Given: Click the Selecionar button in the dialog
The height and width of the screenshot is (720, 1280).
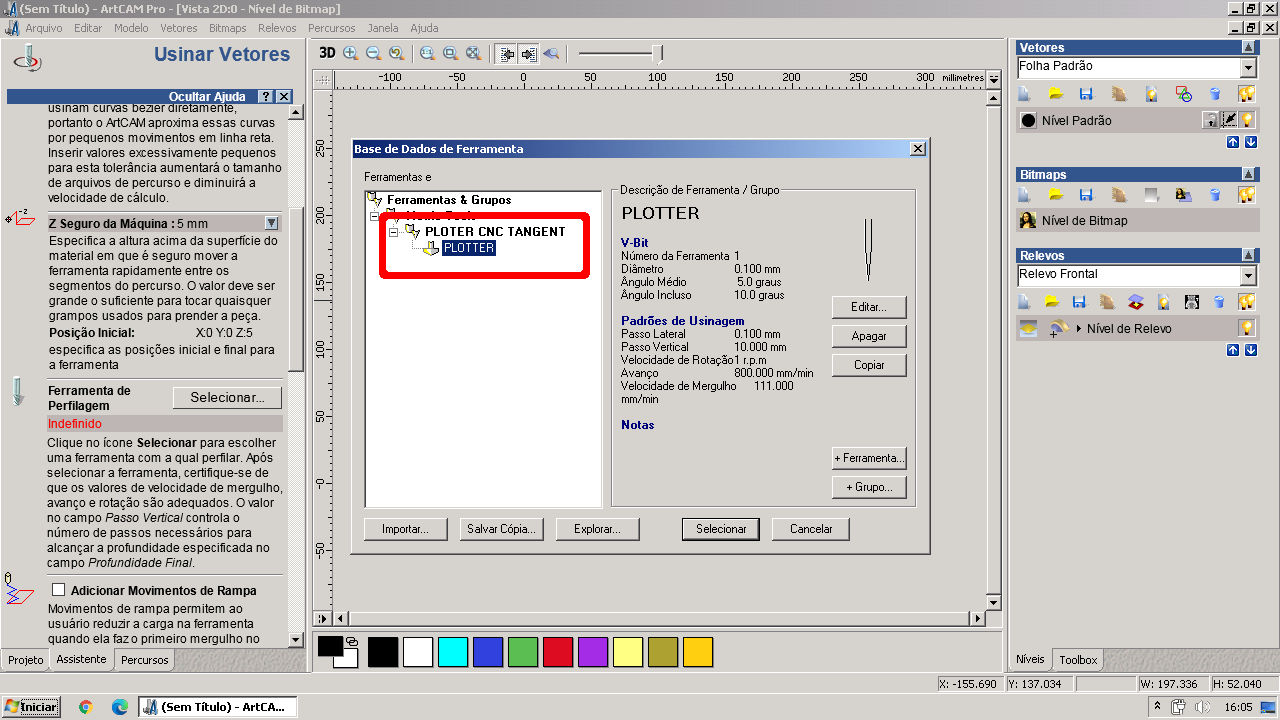Looking at the screenshot, I should (x=720, y=529).
